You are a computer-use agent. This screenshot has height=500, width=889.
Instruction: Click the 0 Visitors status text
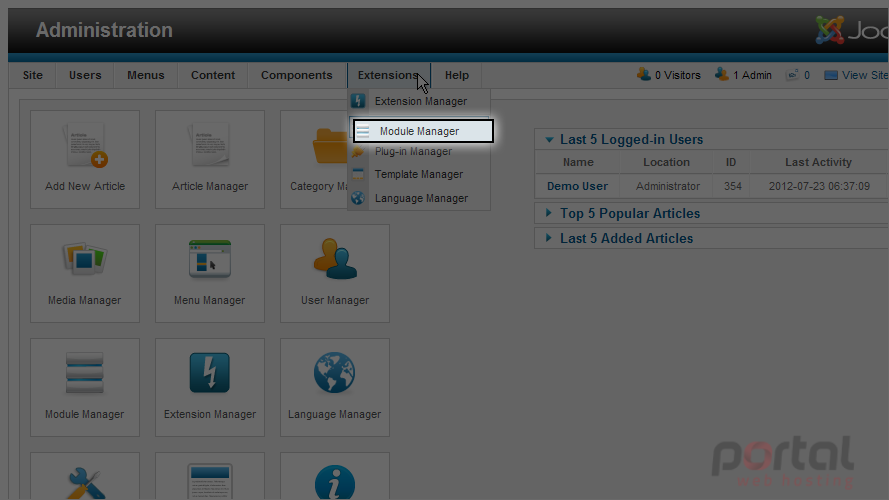click(x=678, y=75)
